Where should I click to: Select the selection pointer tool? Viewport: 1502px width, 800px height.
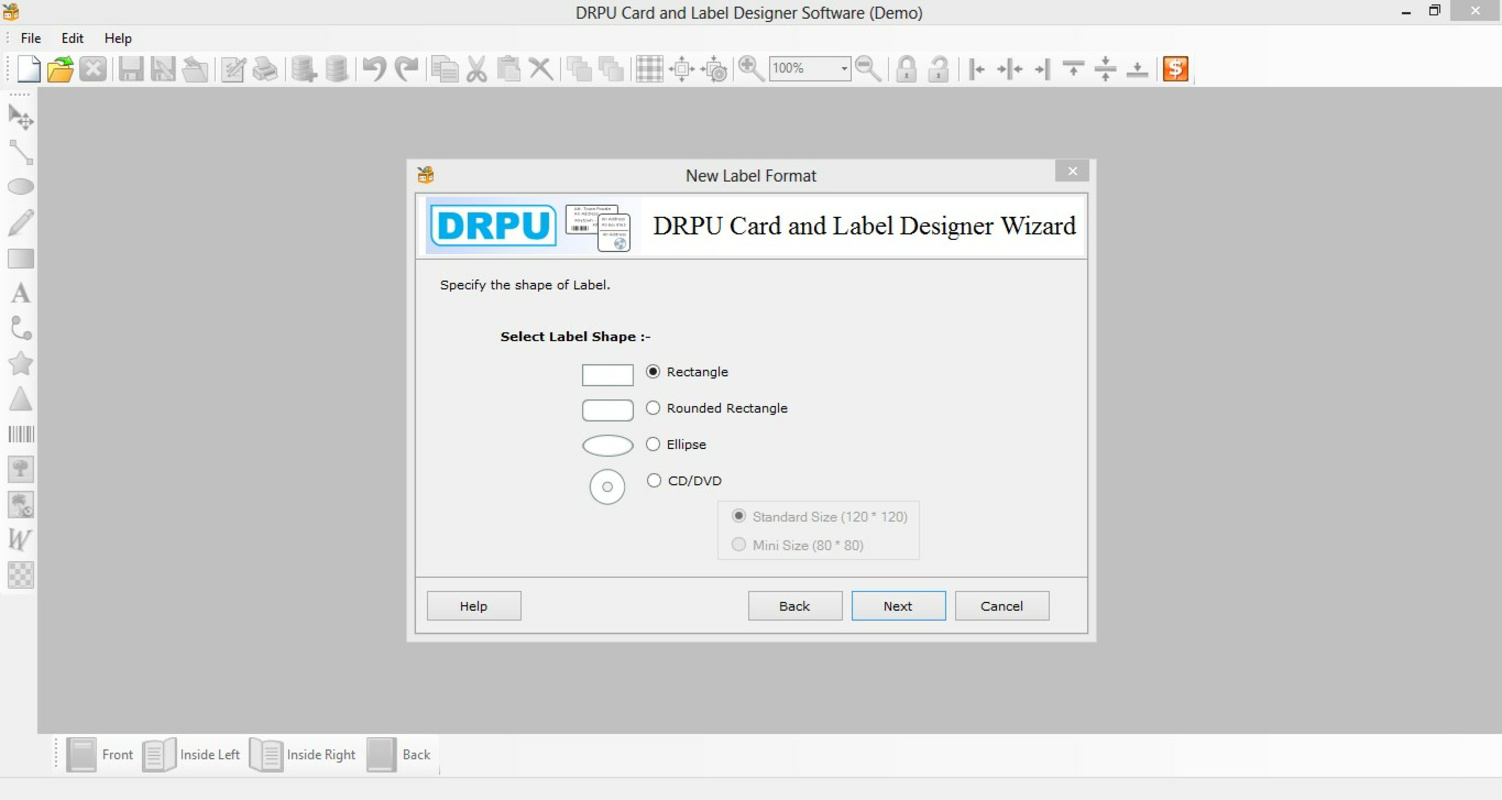21,117
